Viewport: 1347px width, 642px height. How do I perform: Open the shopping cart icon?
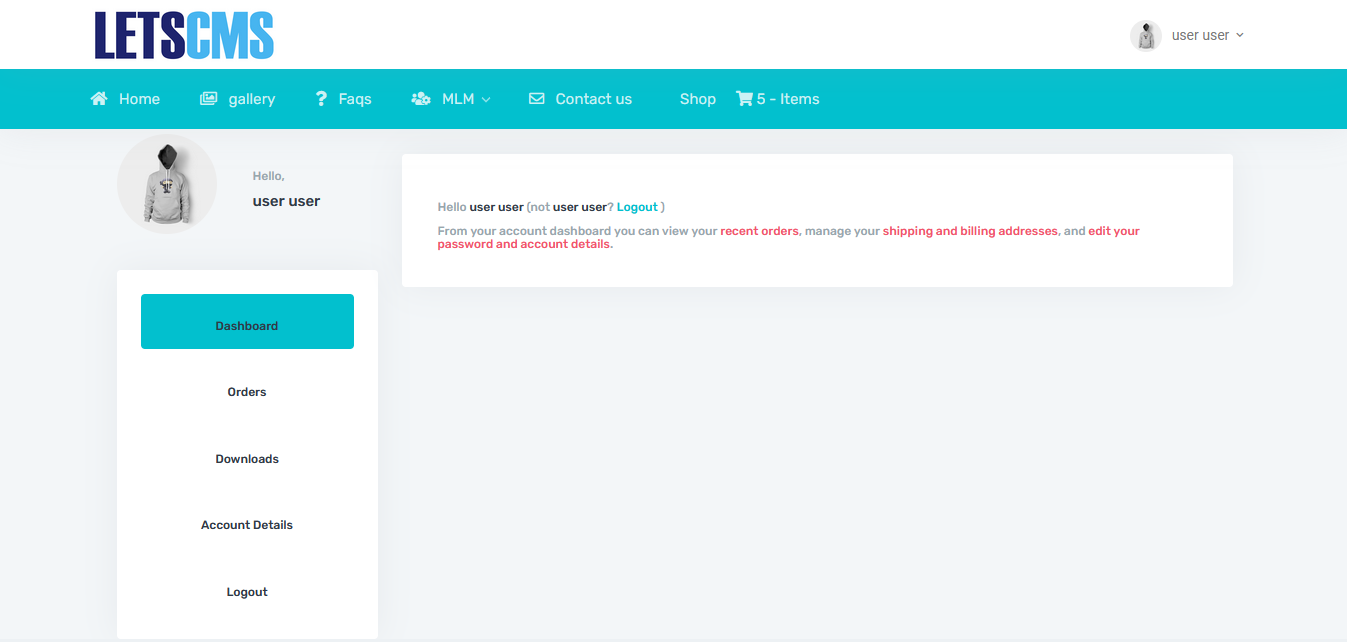[x=744, y=99]
